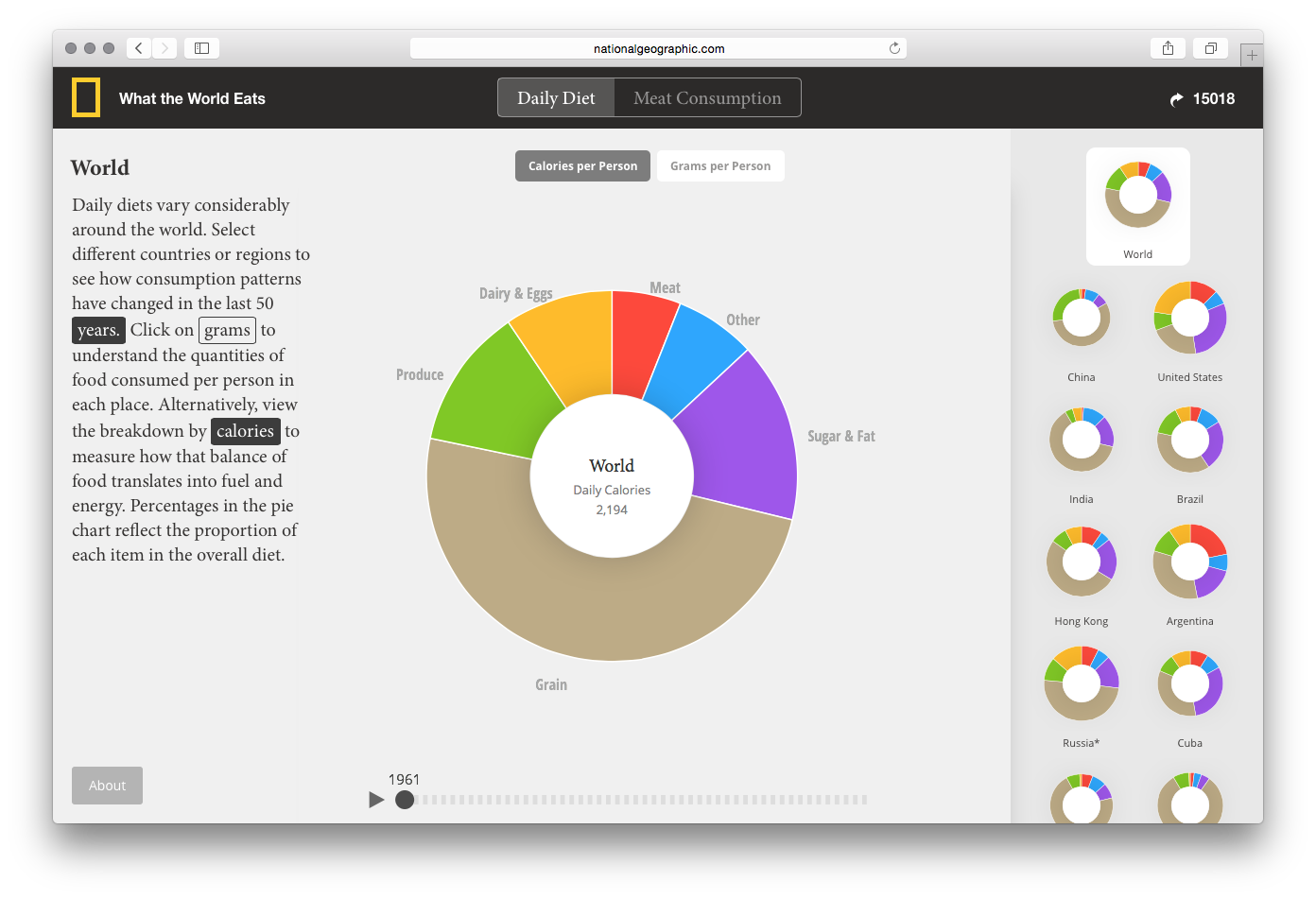Click the 1961 timeline slider handle
The width and height of the screenshot is (1316, 899).
pos(405,800)
